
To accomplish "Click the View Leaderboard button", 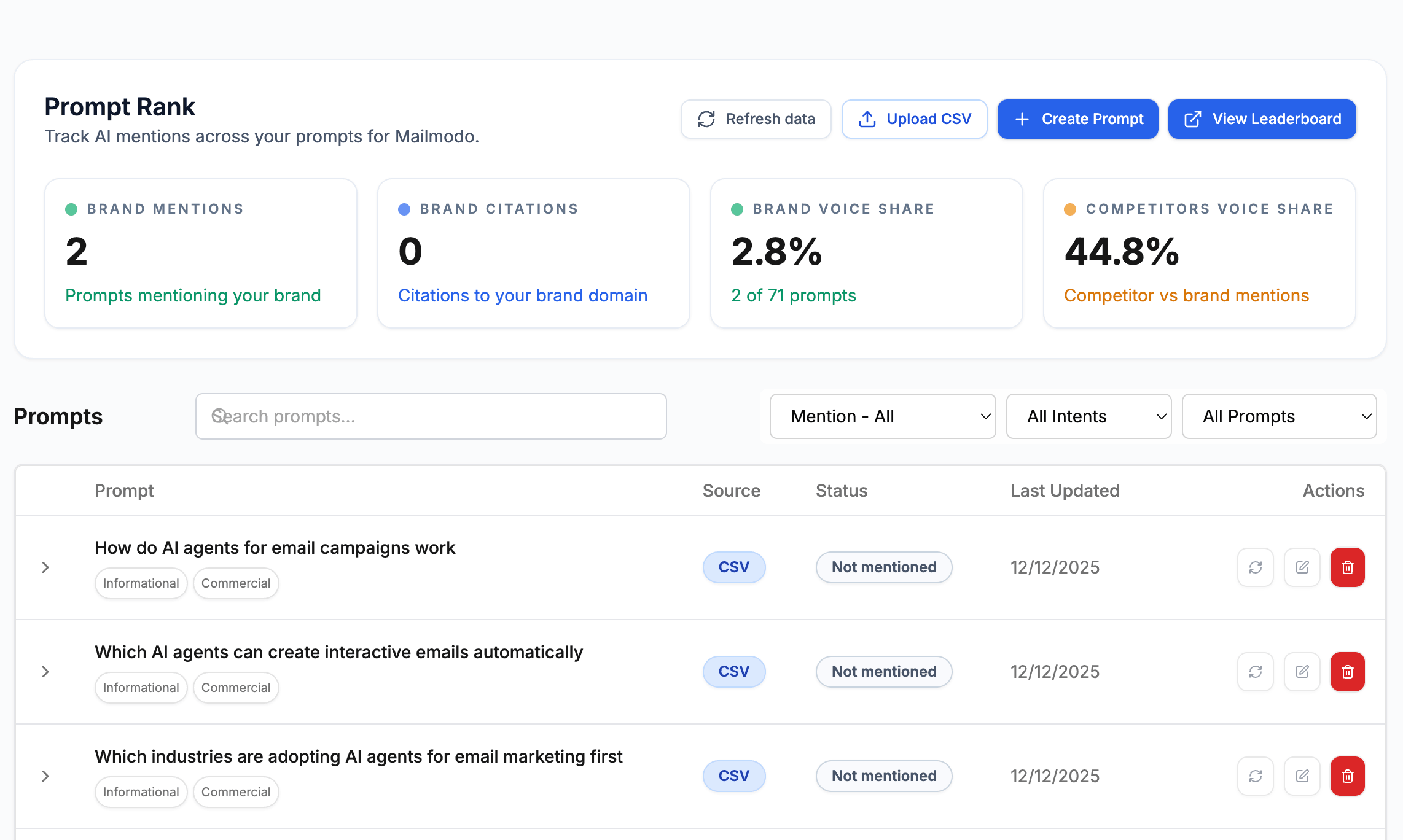I will (1262, 119).
